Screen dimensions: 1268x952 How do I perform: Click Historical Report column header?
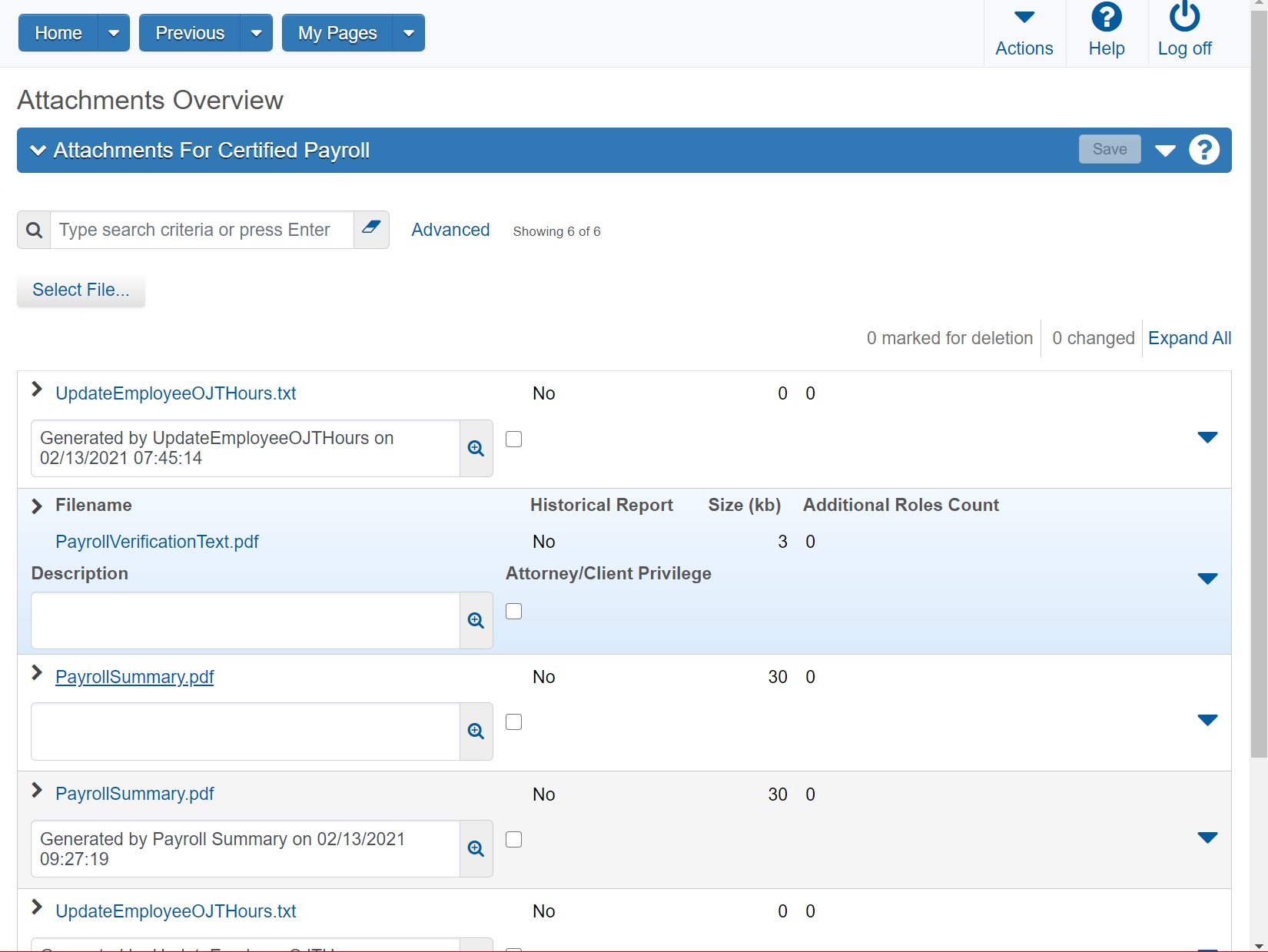(x=602, y=505)
